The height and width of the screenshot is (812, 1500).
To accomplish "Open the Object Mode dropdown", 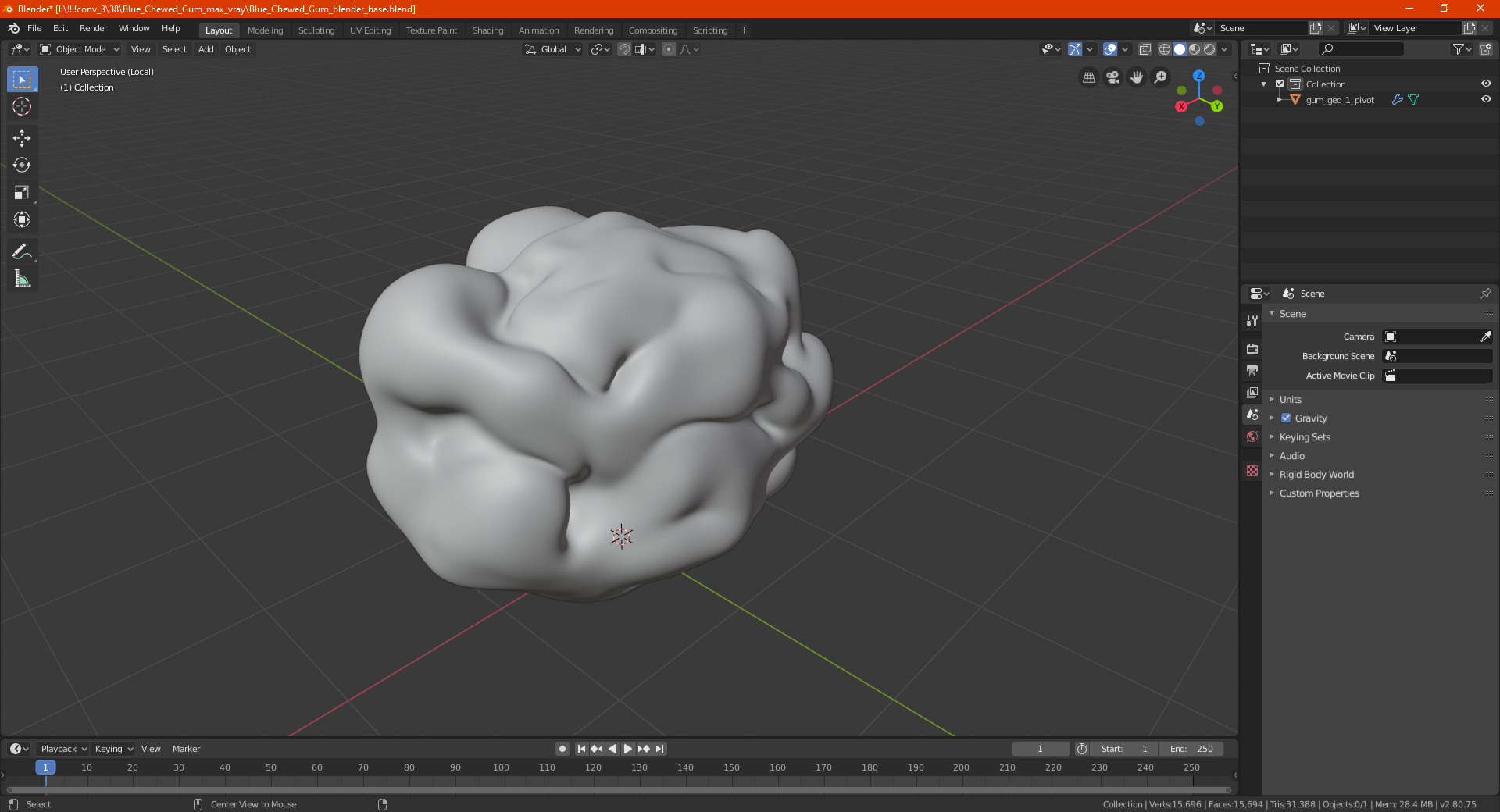I will (80, 49).
